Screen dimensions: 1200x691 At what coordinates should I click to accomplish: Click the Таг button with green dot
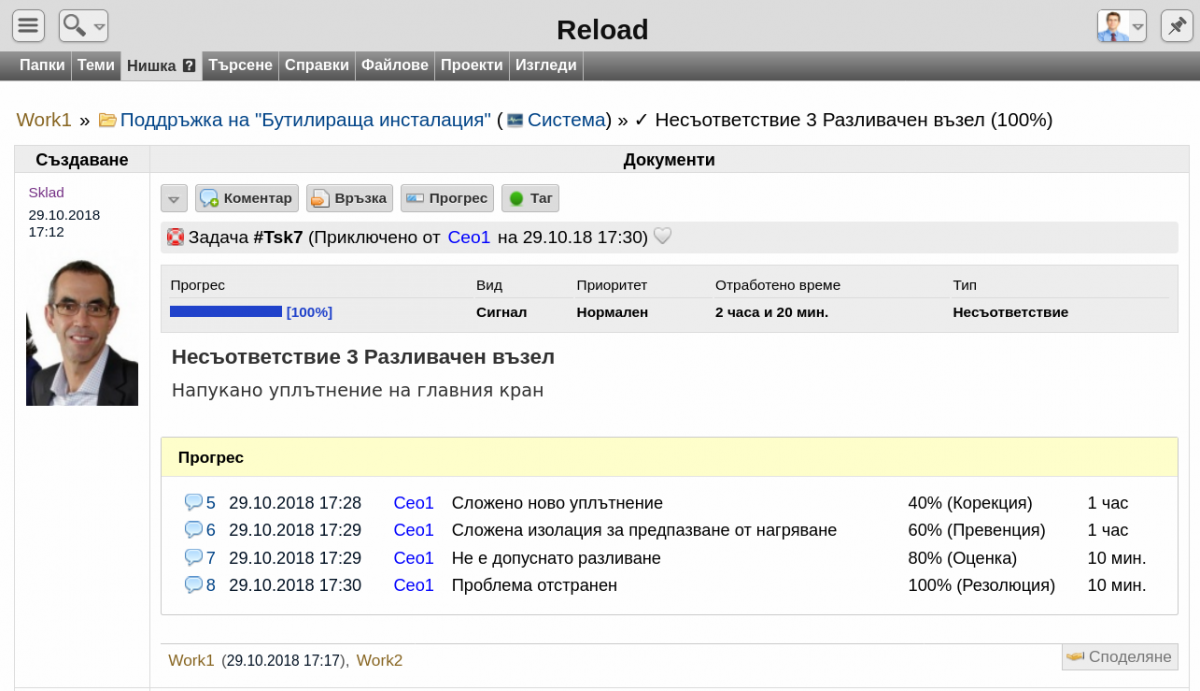pos(530,198)
